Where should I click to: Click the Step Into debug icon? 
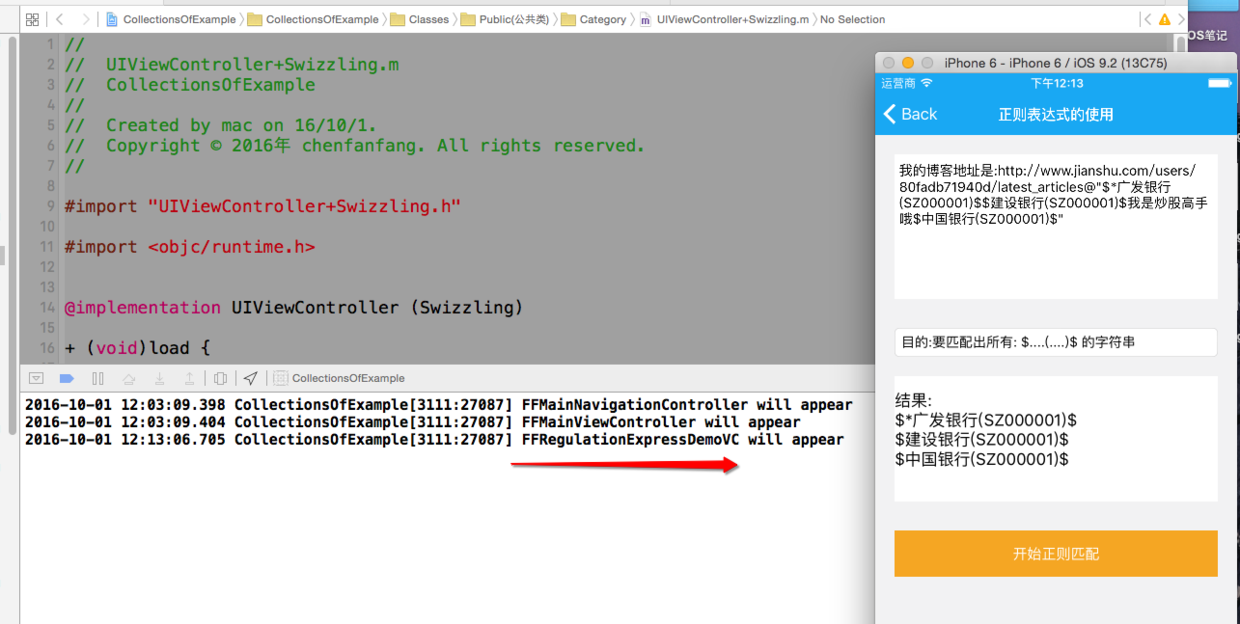coord(159,378)
